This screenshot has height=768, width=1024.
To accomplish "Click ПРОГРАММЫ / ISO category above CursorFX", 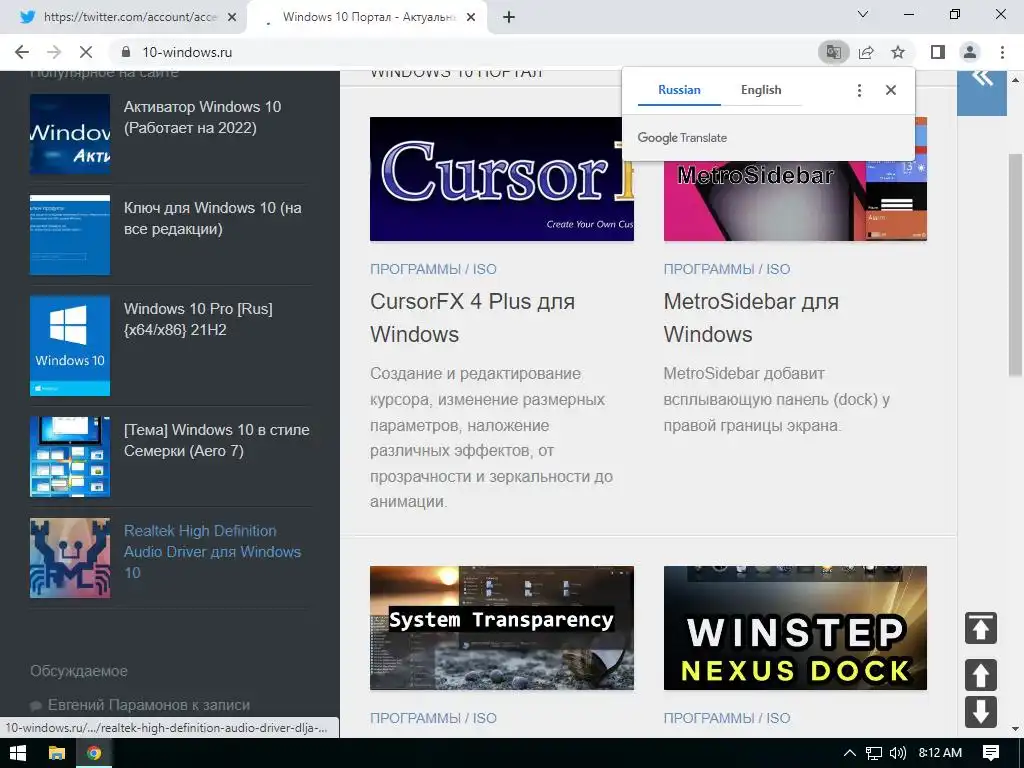I will click(x=433, y=269).
